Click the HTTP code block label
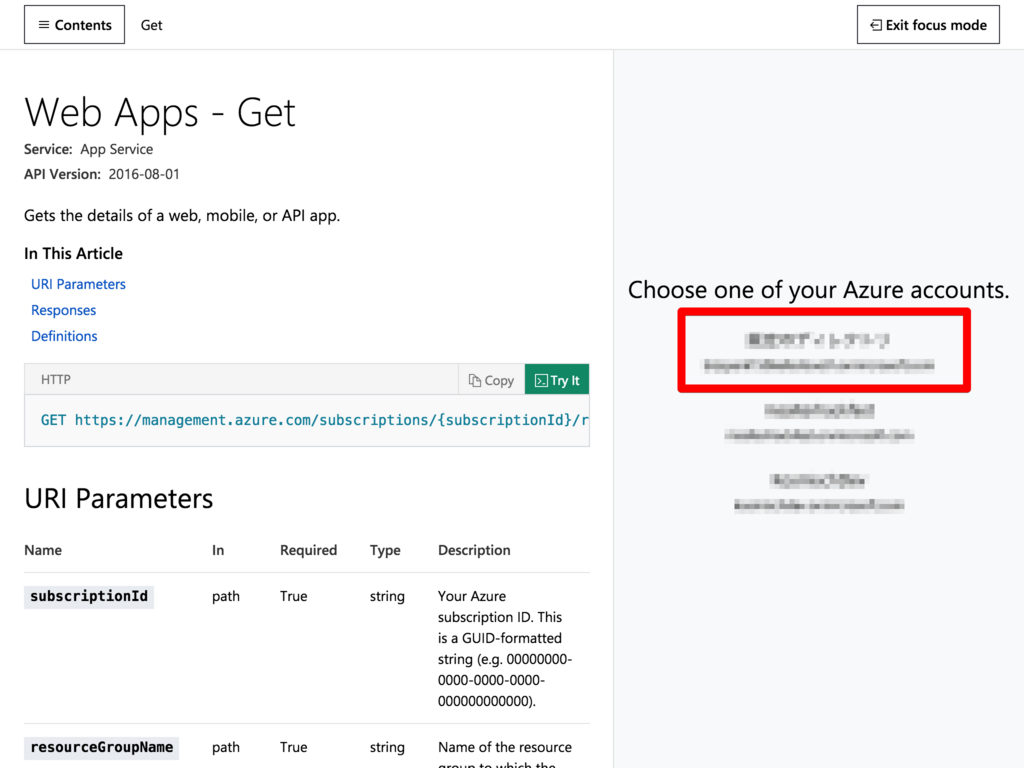This screenshot has height=768, width=1024. click(x=56, y=379)
